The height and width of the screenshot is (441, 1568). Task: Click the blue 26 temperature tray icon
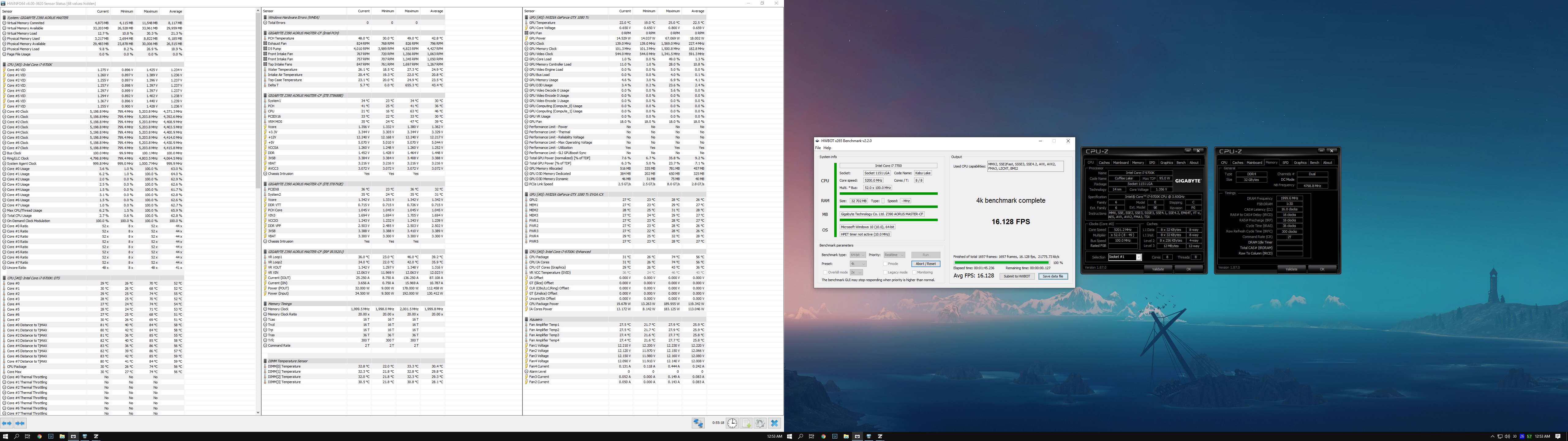[1522, 436]
